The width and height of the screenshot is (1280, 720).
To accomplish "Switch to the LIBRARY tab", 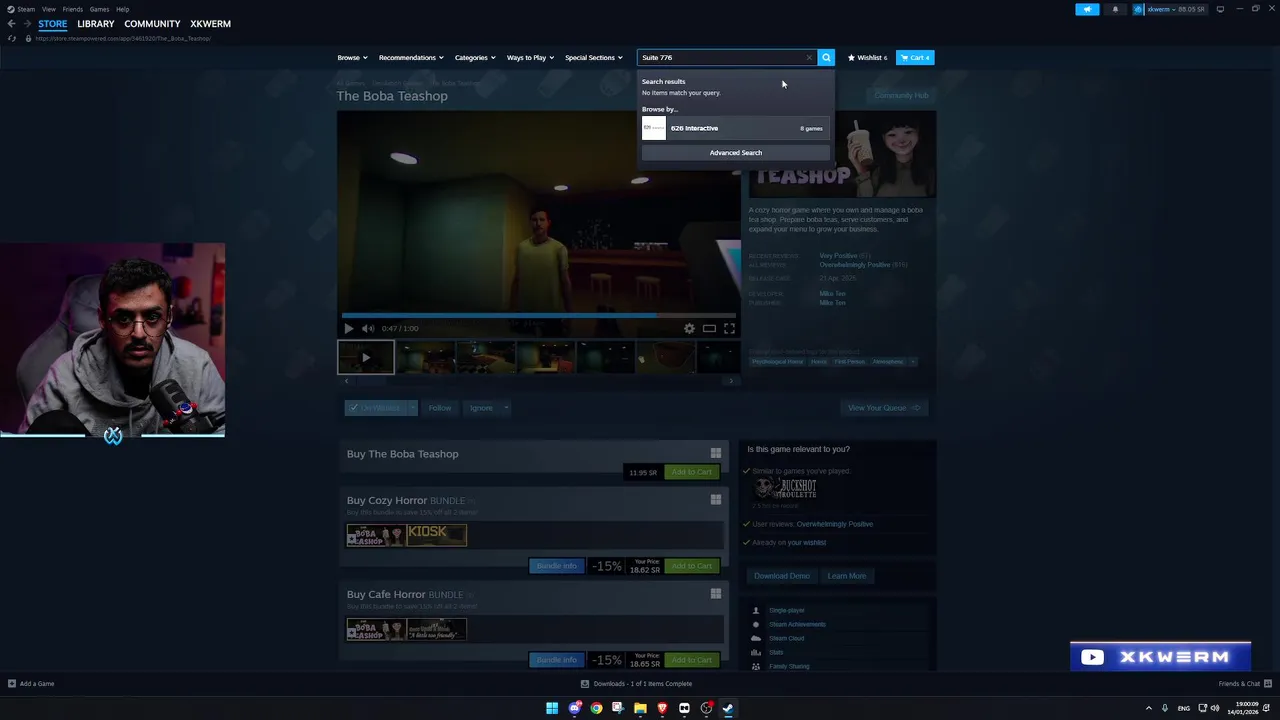I will point(96,24).
